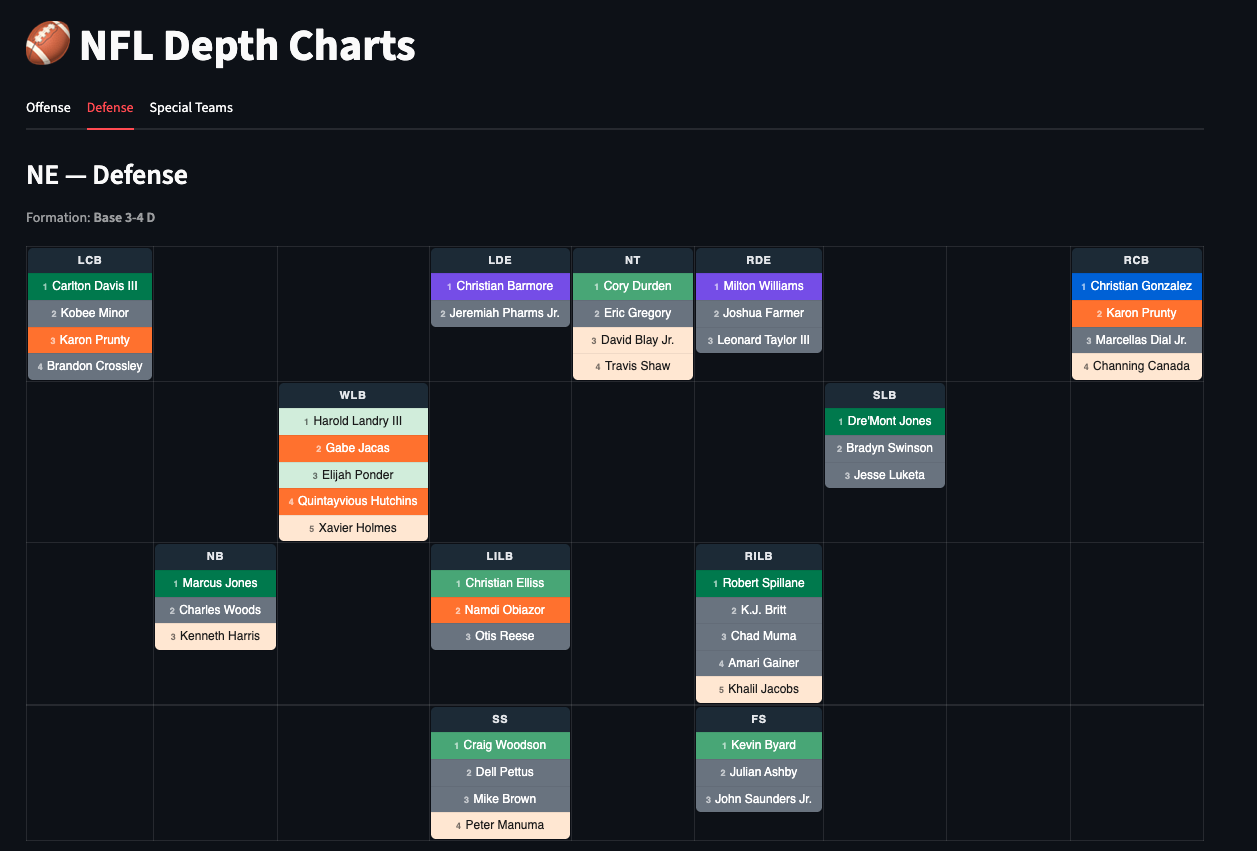Image resolution: width=1257 pixels, height=851 pixels.
Task: Select Namdi Obiazor under LILB
Action: tap(500, 610)
